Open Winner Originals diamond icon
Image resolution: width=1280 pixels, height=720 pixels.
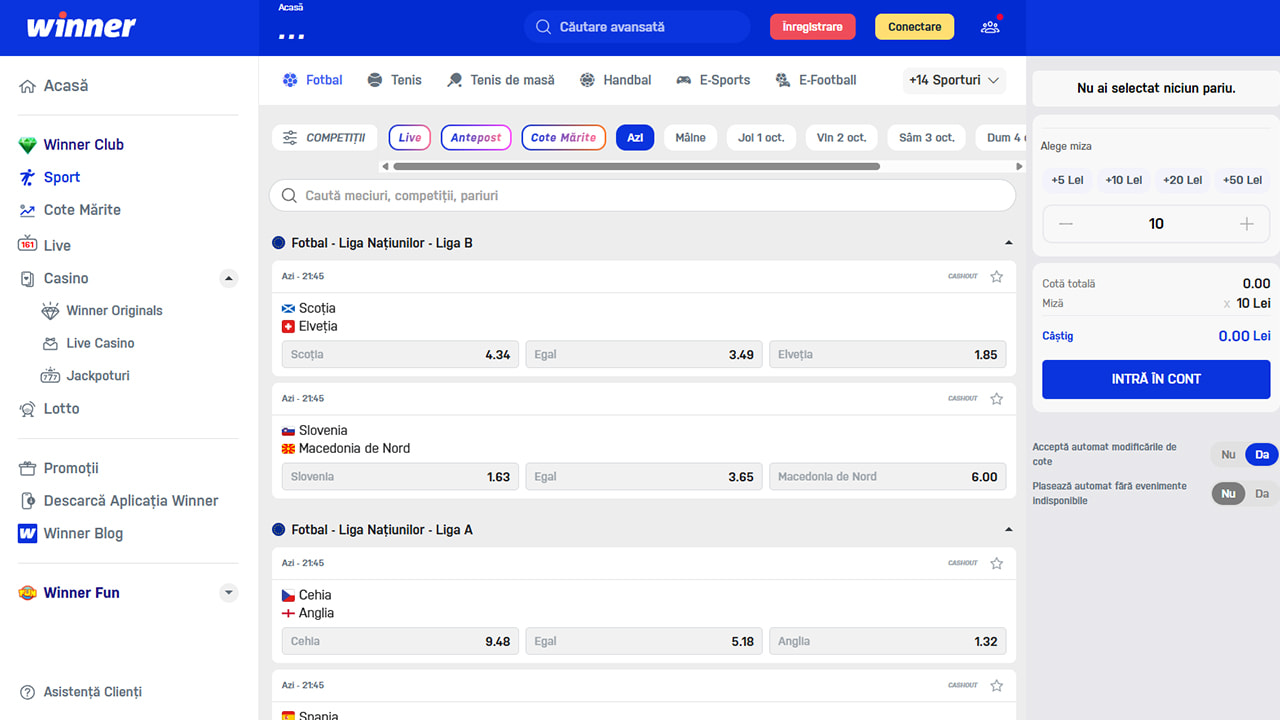50,311
